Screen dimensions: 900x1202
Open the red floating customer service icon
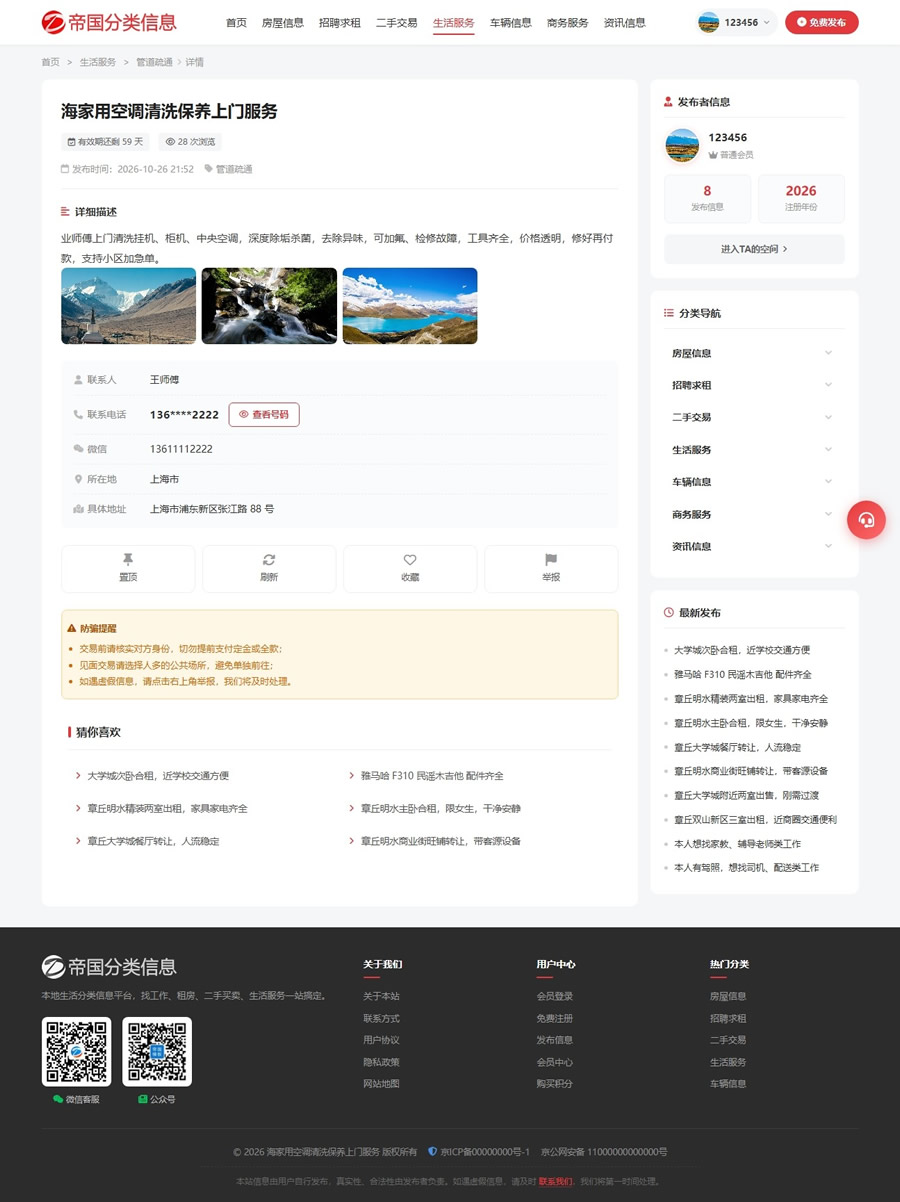tap(866, 520)
